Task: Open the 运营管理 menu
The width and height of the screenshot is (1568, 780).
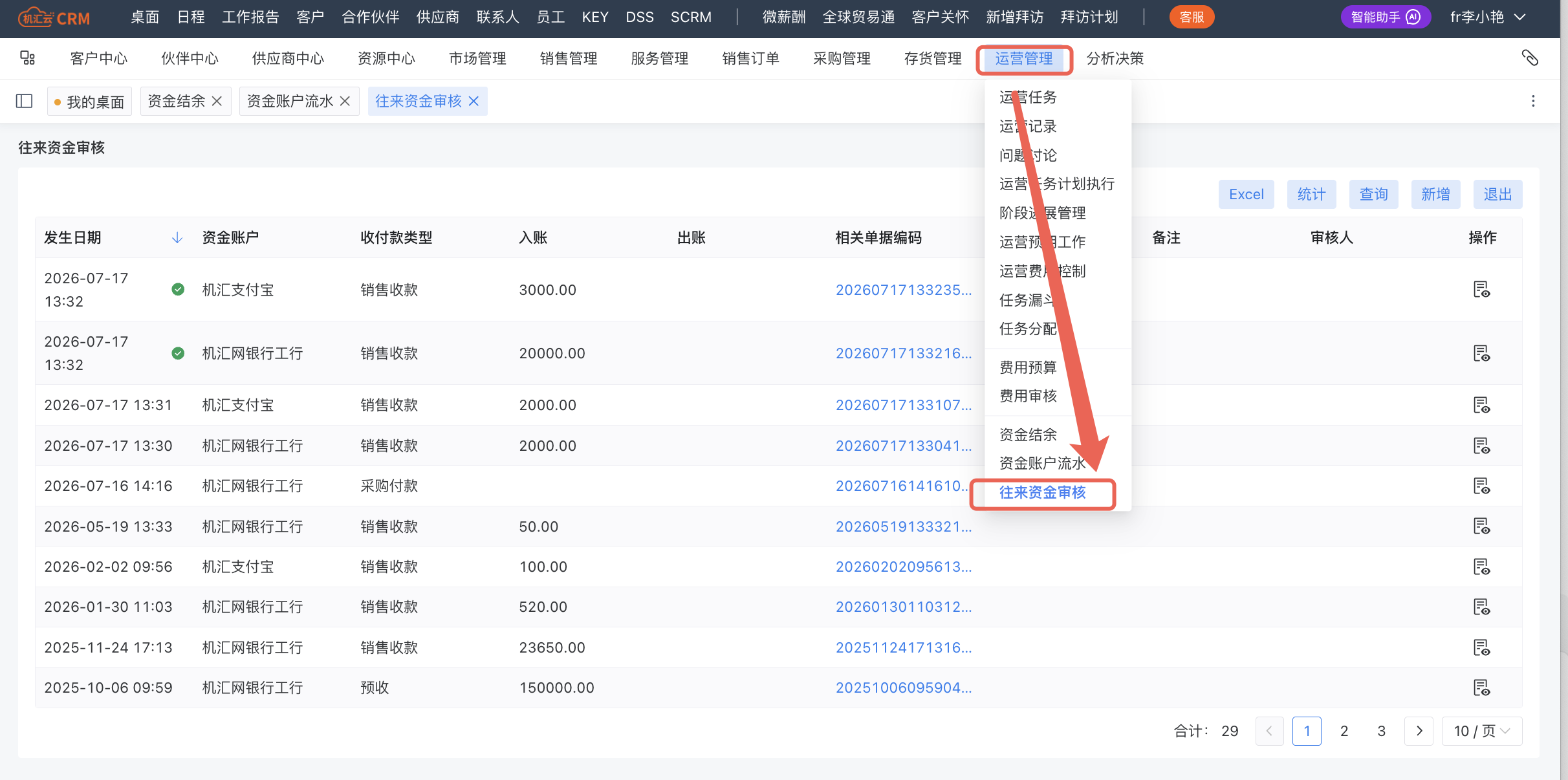Action: pos(1024,59)
